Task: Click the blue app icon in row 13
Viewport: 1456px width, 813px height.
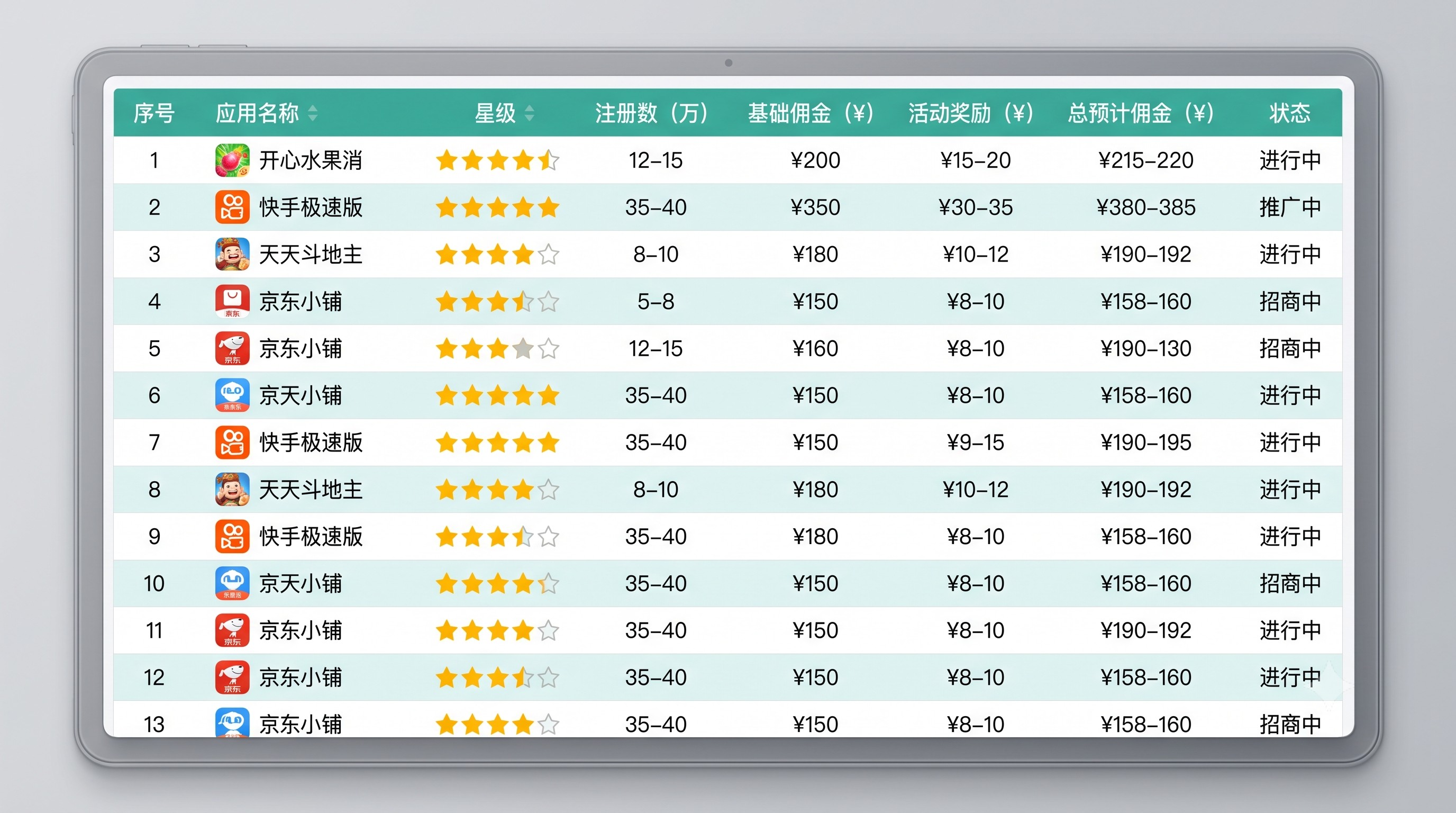Action: click(232, 722)
